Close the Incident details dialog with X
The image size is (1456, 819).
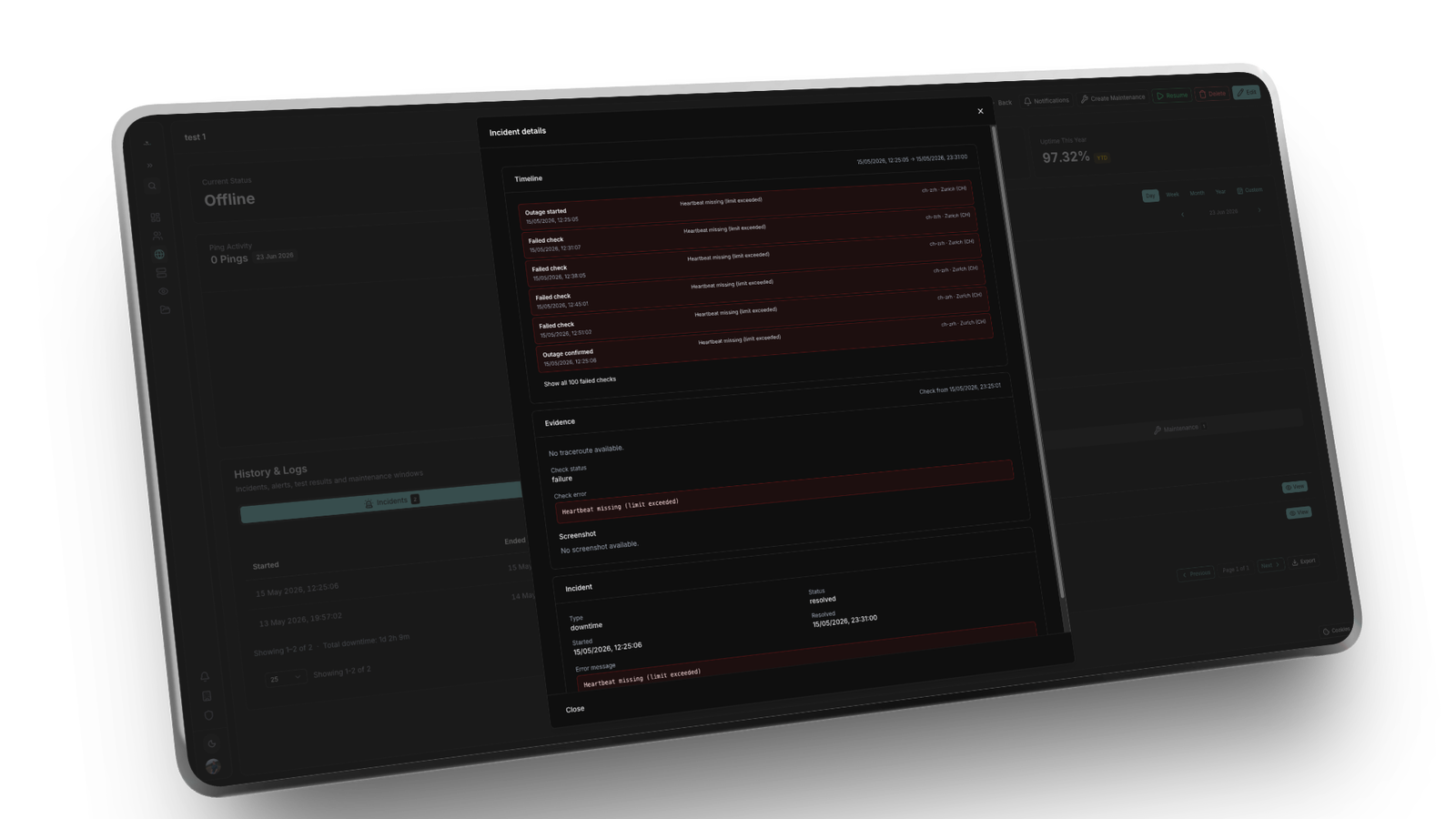click(x=980, y=111)
